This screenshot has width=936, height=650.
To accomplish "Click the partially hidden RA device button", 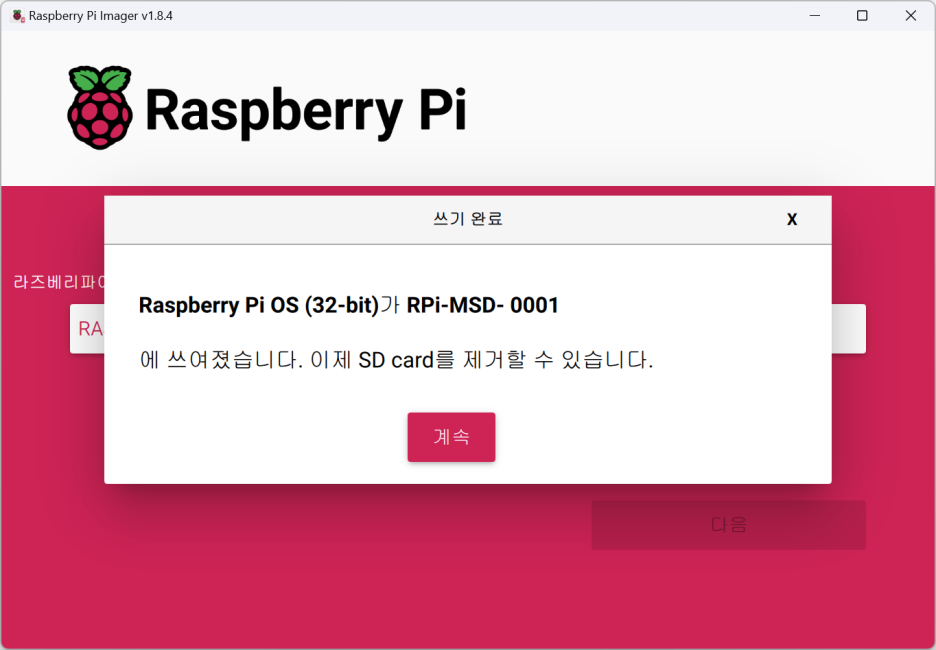I will (87, 328).
